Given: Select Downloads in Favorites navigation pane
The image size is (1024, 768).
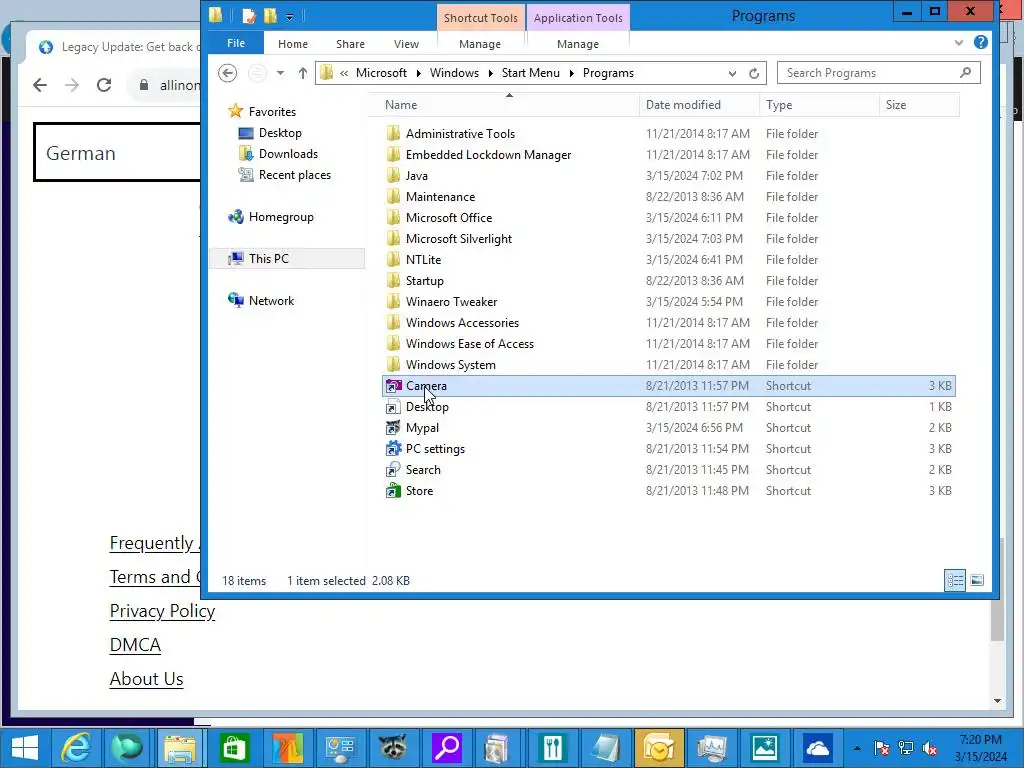Looking at the screenshot, I should (288, 153).
